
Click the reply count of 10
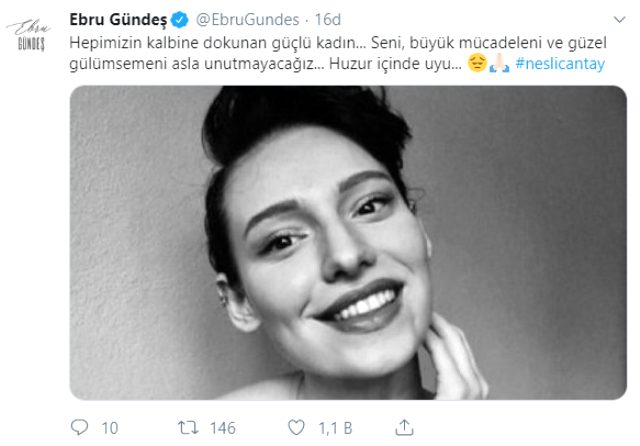pyautogui.click(x=109, y=428)
